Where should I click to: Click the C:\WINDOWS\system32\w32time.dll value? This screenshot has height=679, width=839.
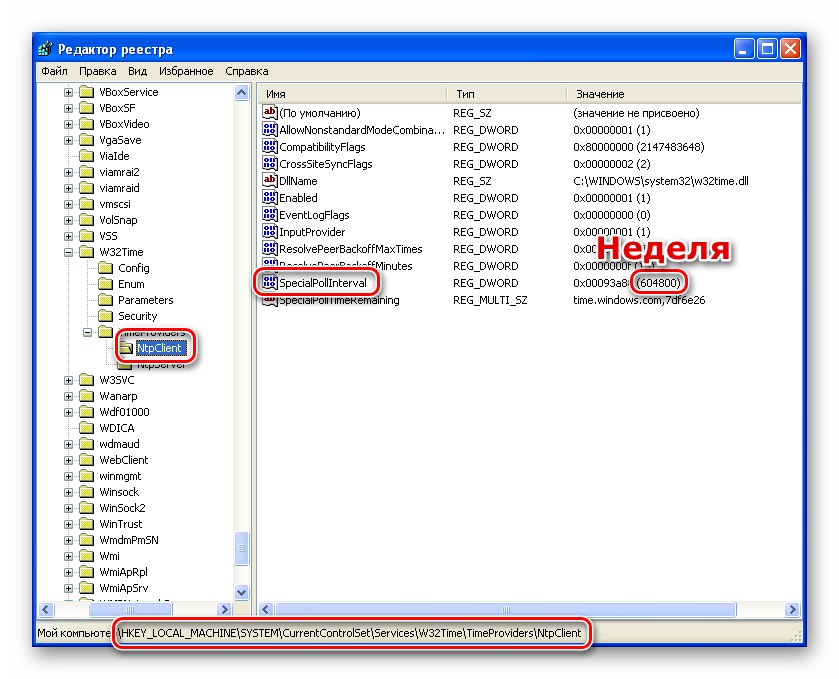point(661,181)
